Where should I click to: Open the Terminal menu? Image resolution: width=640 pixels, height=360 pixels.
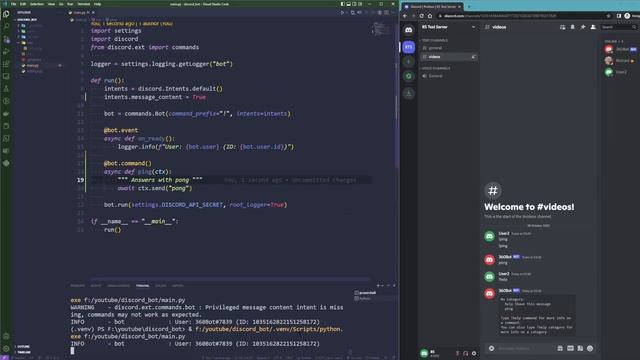pos(83,4)
